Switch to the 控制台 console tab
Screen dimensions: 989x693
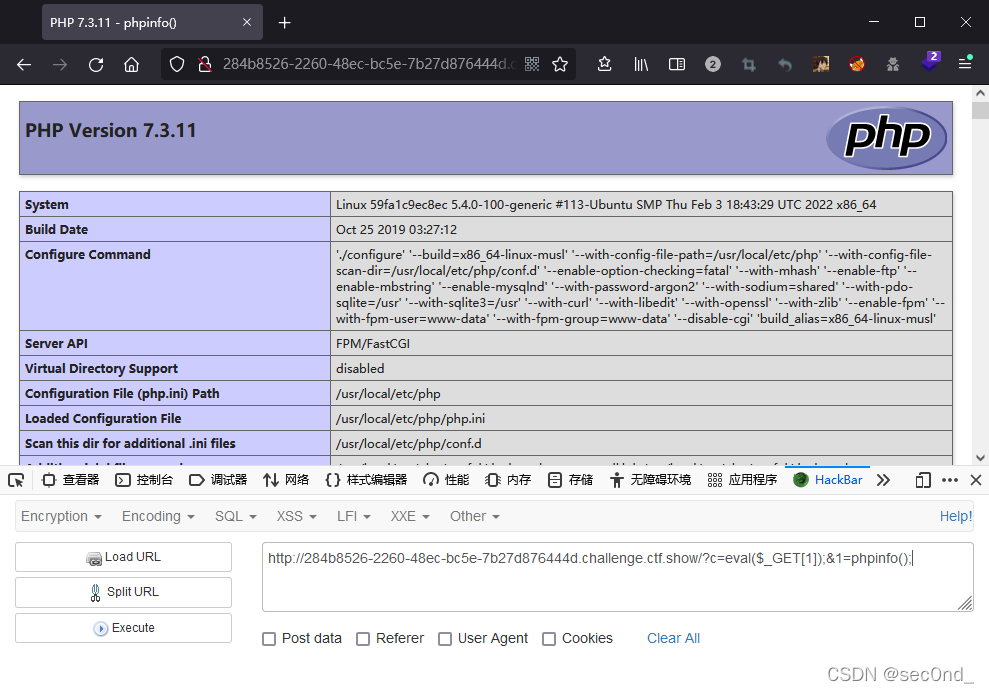pyautogui.click(x=144, y=480)
